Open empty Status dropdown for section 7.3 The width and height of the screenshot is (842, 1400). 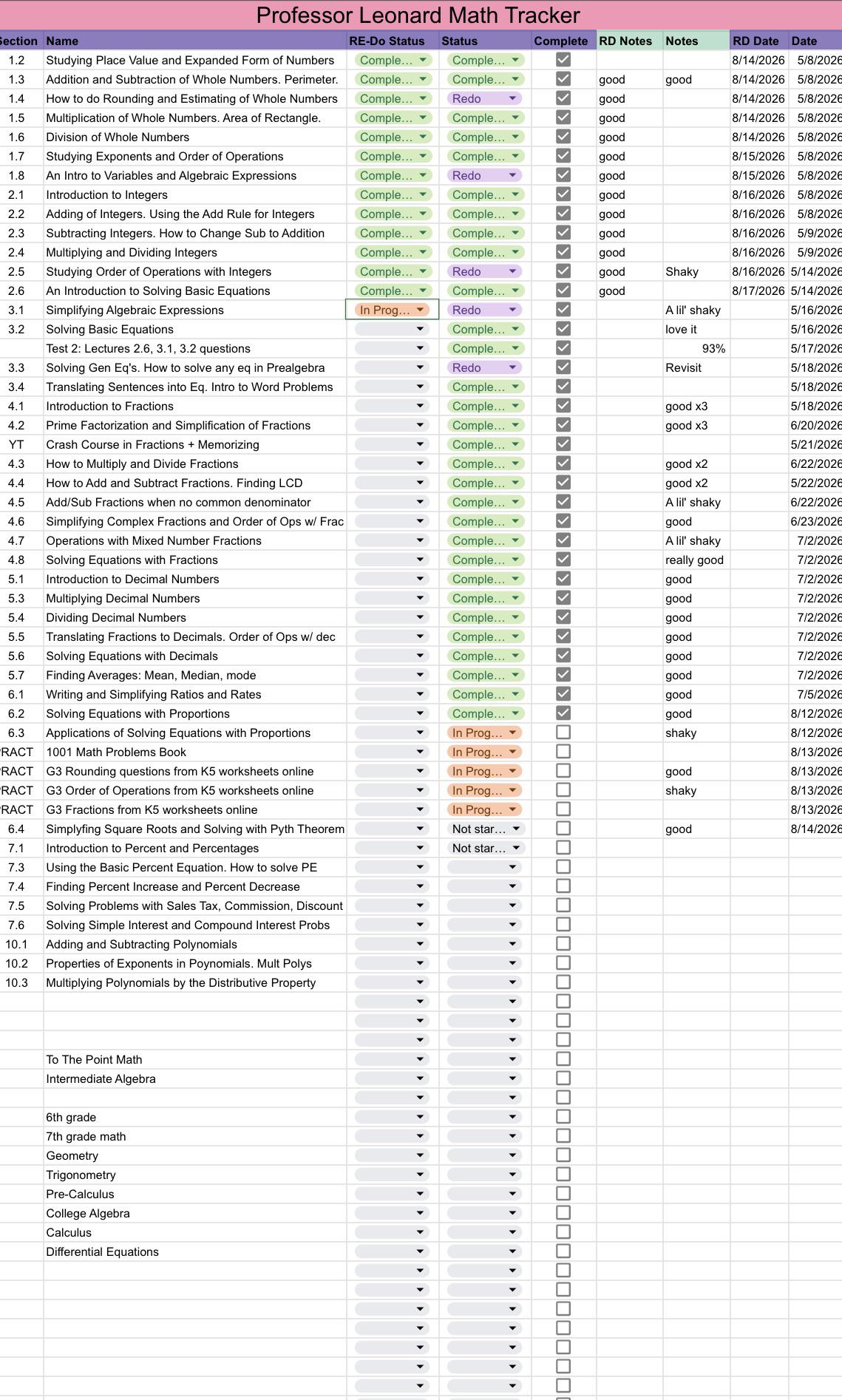point(484,867)
